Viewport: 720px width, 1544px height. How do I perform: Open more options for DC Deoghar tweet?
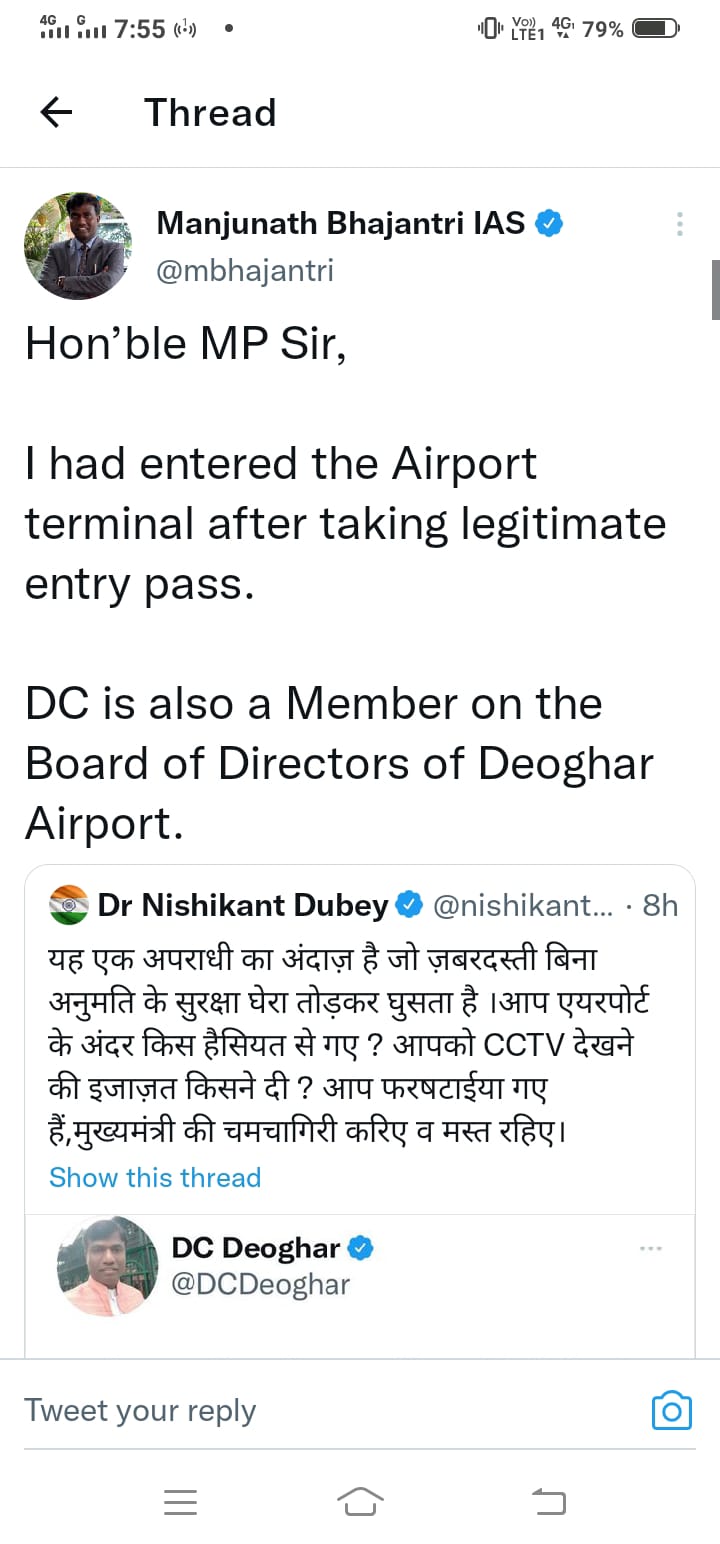(x=650, y=1248)
